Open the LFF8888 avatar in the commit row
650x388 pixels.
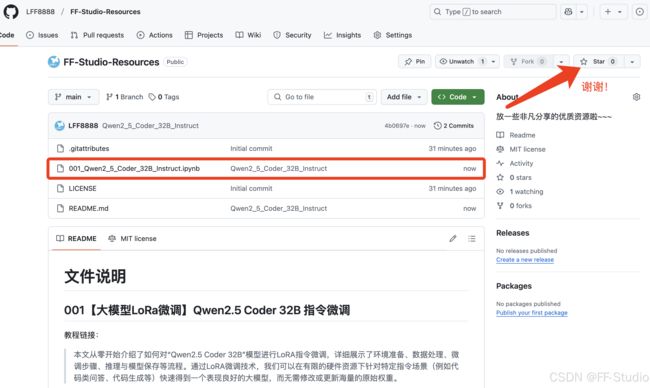pyautogui.click(x=60, y=125)
